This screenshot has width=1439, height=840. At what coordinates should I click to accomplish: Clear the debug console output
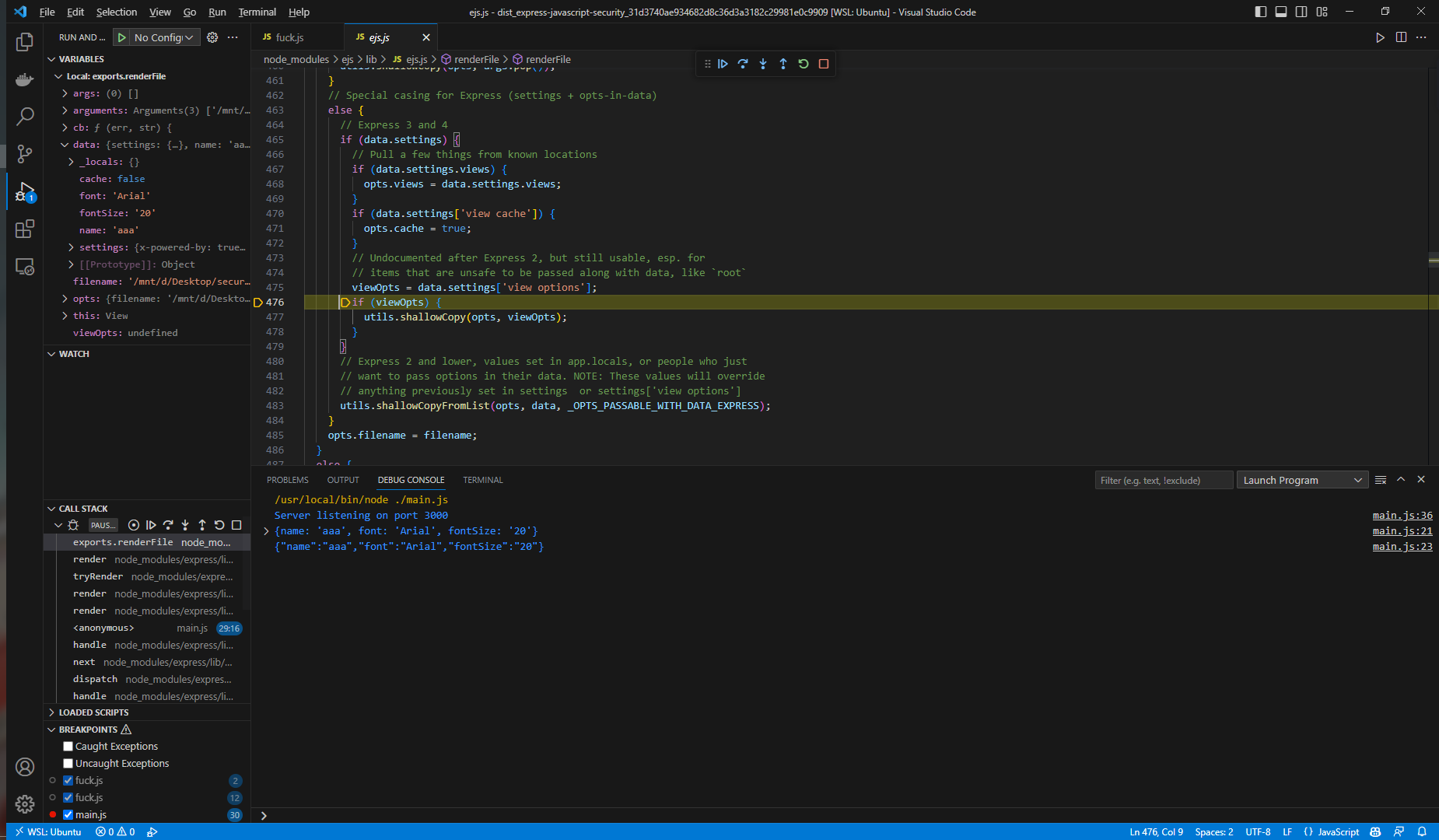click(1381, 480)
